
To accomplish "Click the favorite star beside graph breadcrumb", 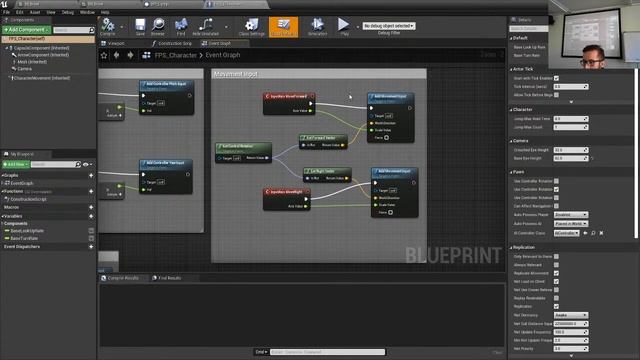I will pos(104,55).
